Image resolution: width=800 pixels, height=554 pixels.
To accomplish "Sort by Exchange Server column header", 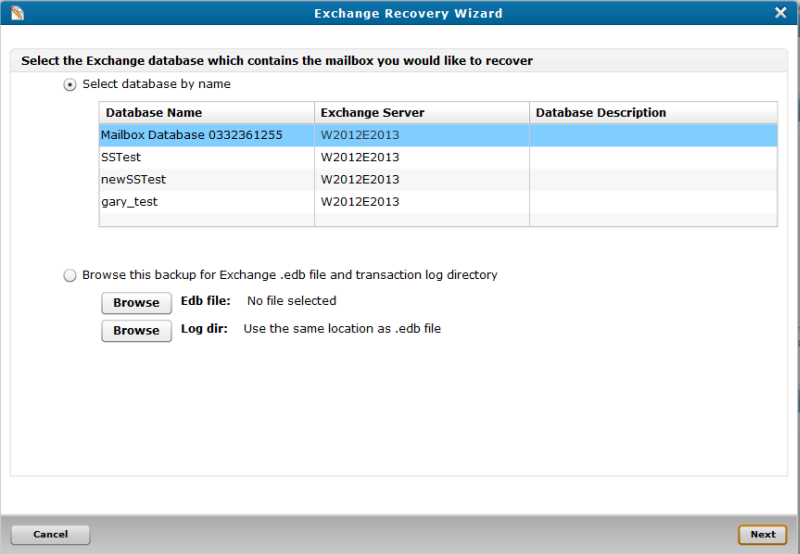I will (422, 113).
